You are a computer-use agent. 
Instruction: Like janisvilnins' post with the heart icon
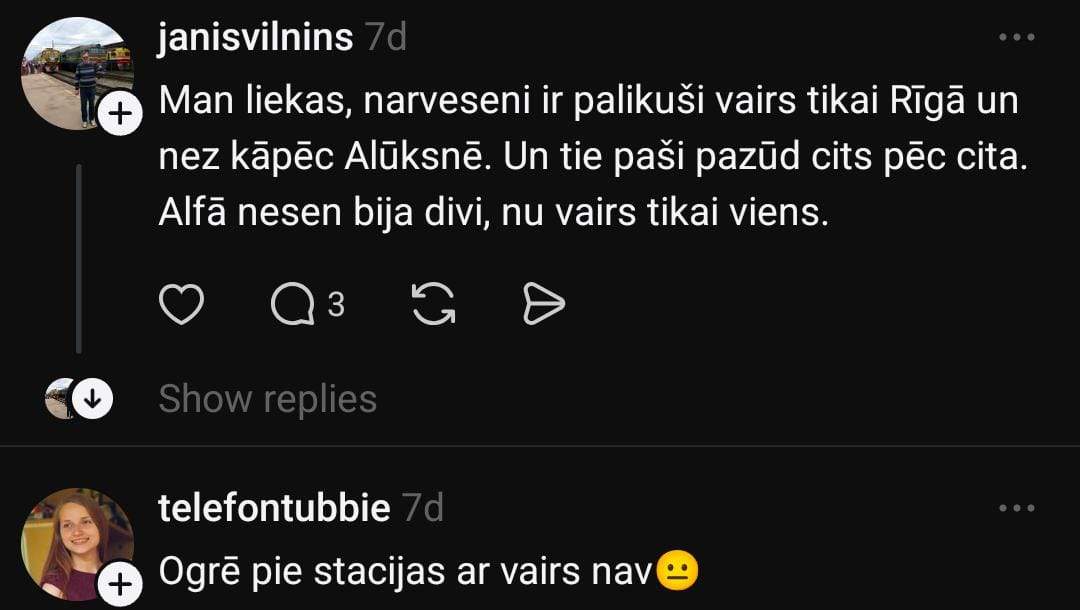182,304
